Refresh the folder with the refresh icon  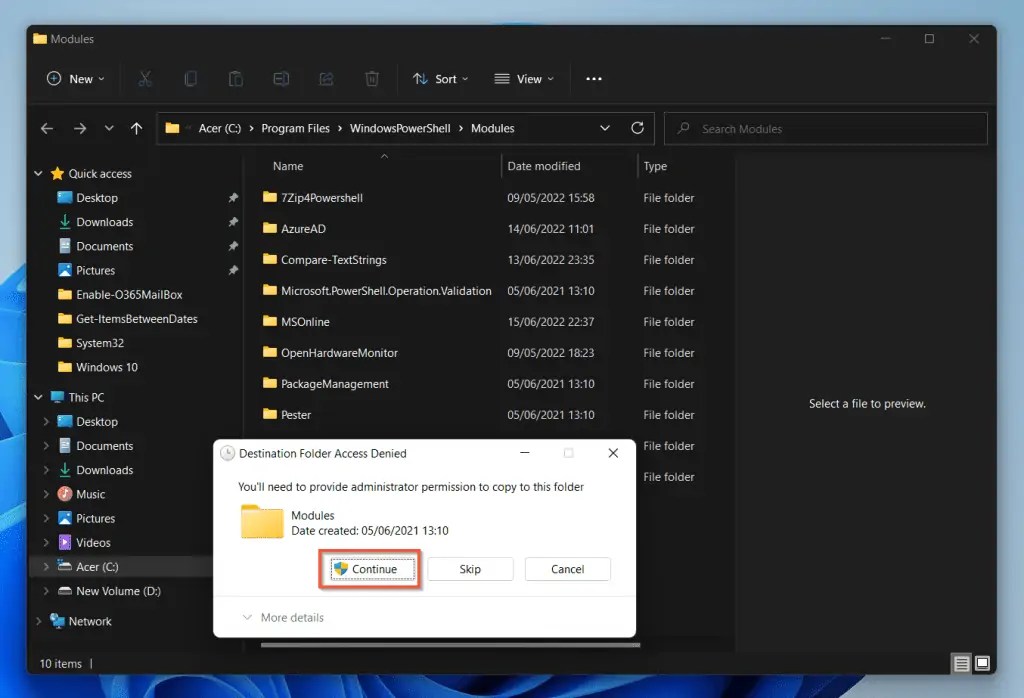coord(638,128)
